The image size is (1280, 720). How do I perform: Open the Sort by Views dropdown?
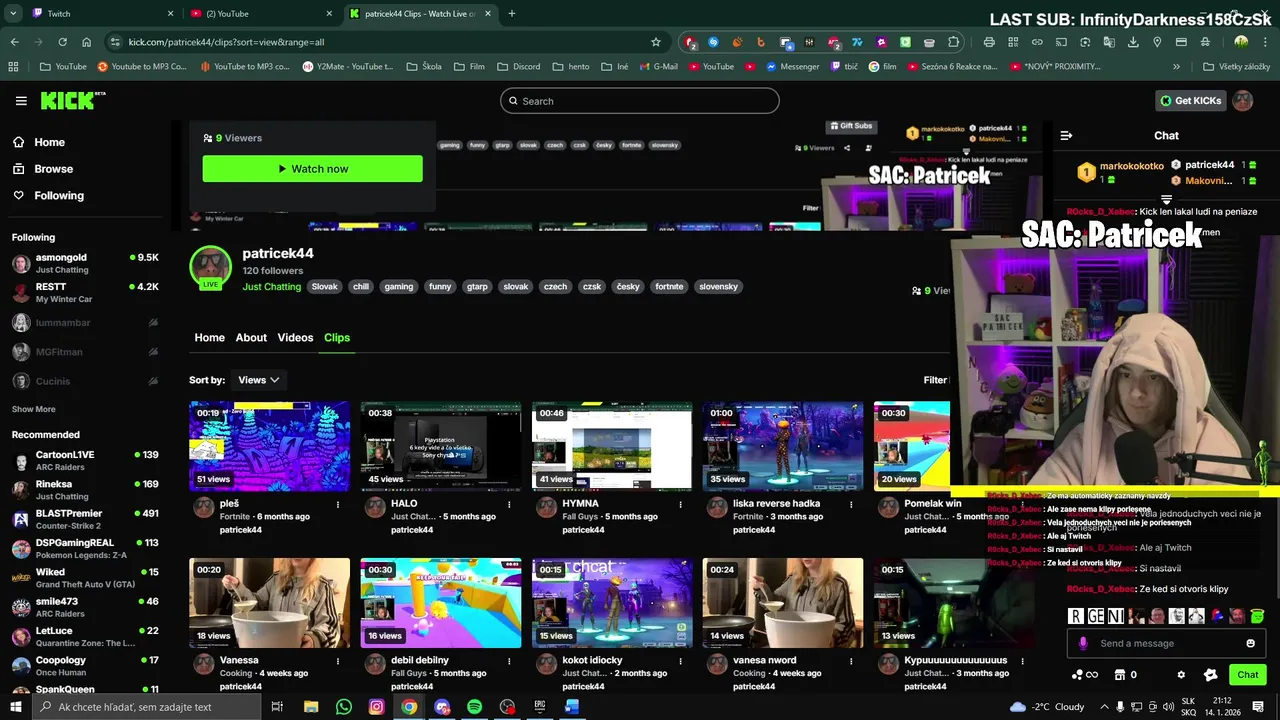tap(258, 380)
